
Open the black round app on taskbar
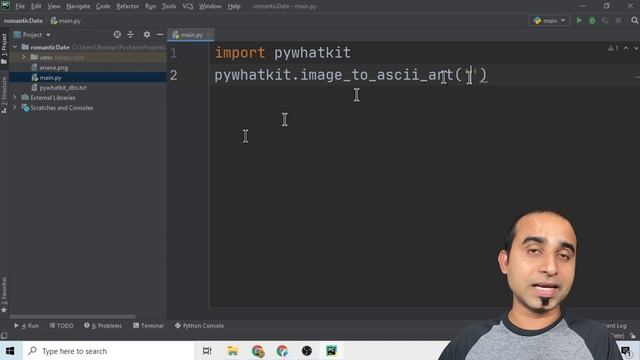click(x=307, y=351)
